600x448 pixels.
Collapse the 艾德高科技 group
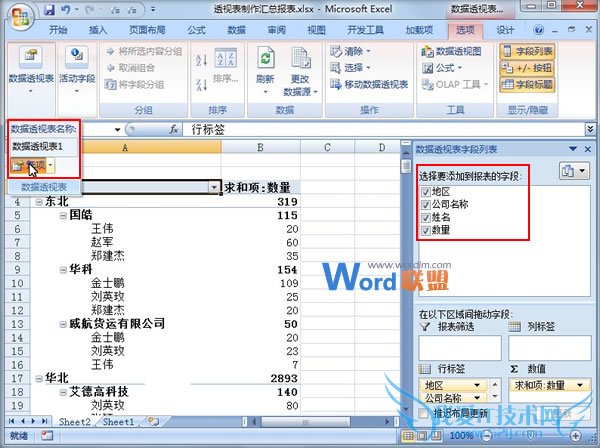(x=63, y=393)
